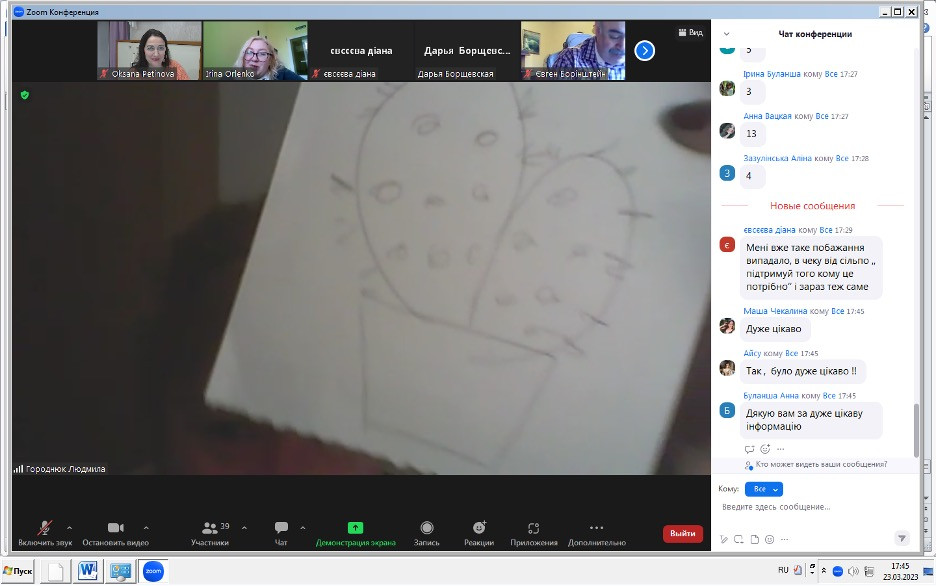Viewport: 936px width, 586px height.
Task: Select Irina Orlenko video thumbnail
Action: tap(255, 51)
